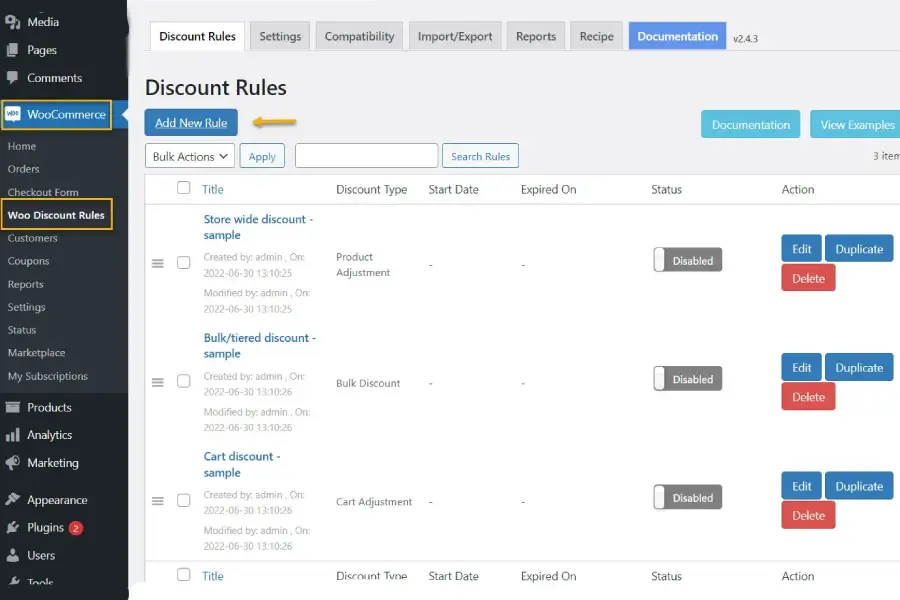Open the Customers submenu item
The width and height of the screenshot is (900, 600).
[33, 238]
